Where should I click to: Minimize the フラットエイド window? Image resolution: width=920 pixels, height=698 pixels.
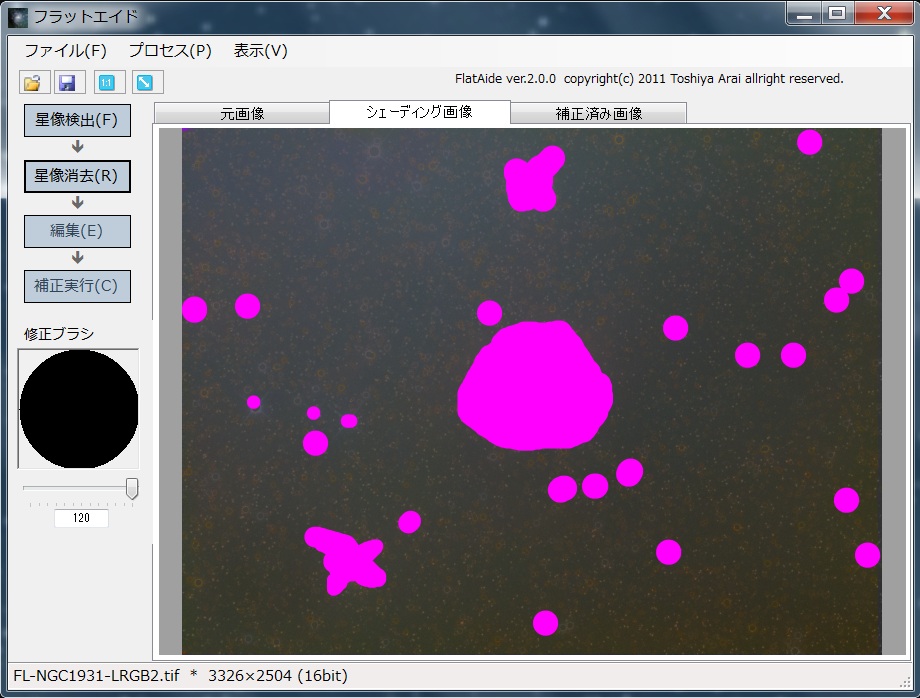tap(804, 13)
